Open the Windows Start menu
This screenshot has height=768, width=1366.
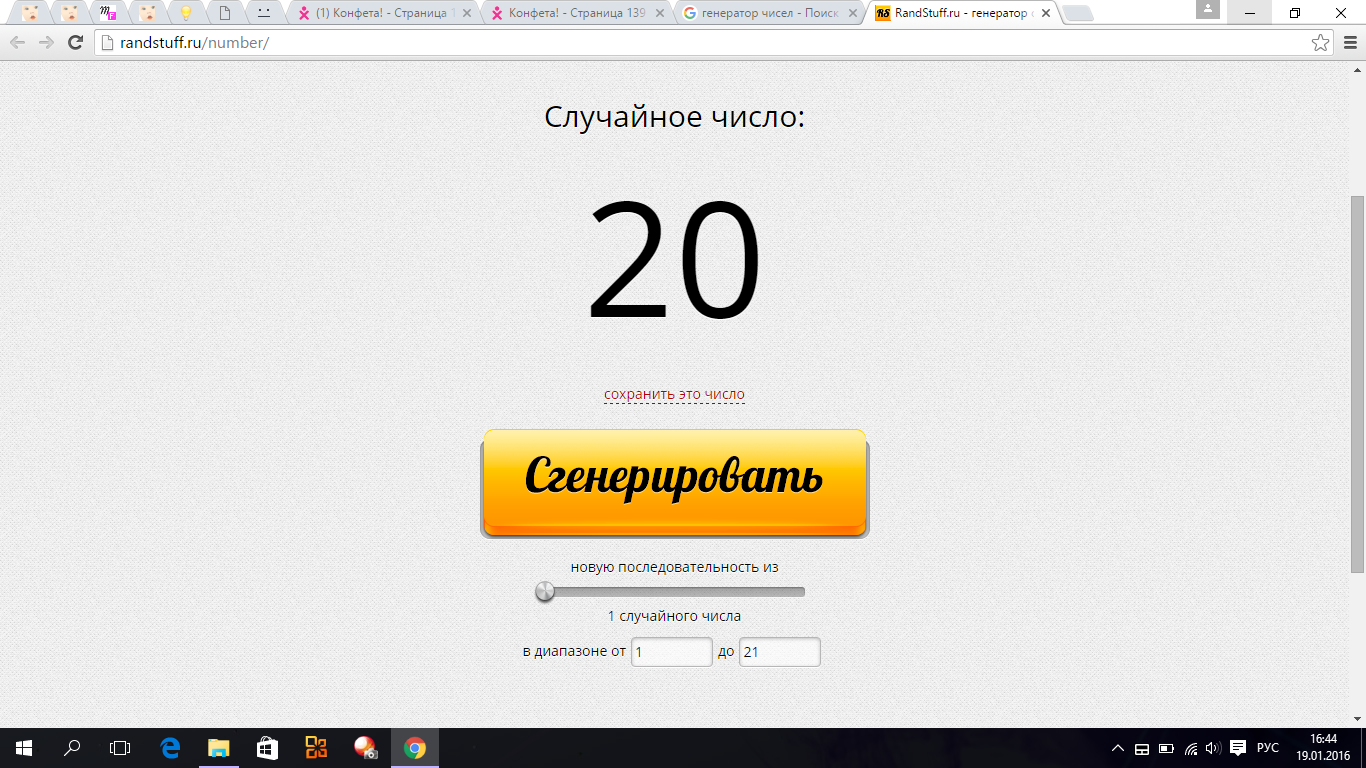pyautogui.click(x=24, y=748)
